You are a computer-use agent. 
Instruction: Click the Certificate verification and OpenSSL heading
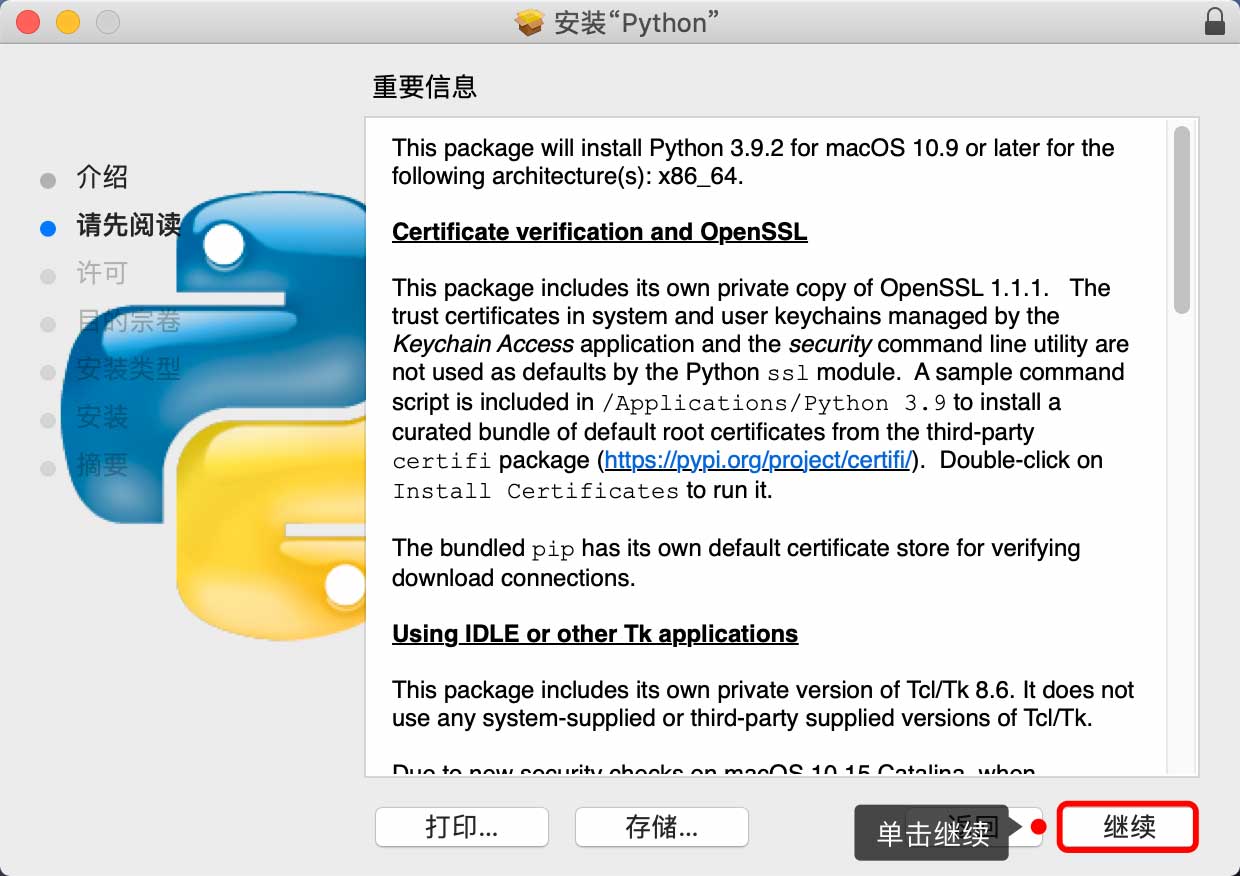pyautogui.click(x=599, y=232)
